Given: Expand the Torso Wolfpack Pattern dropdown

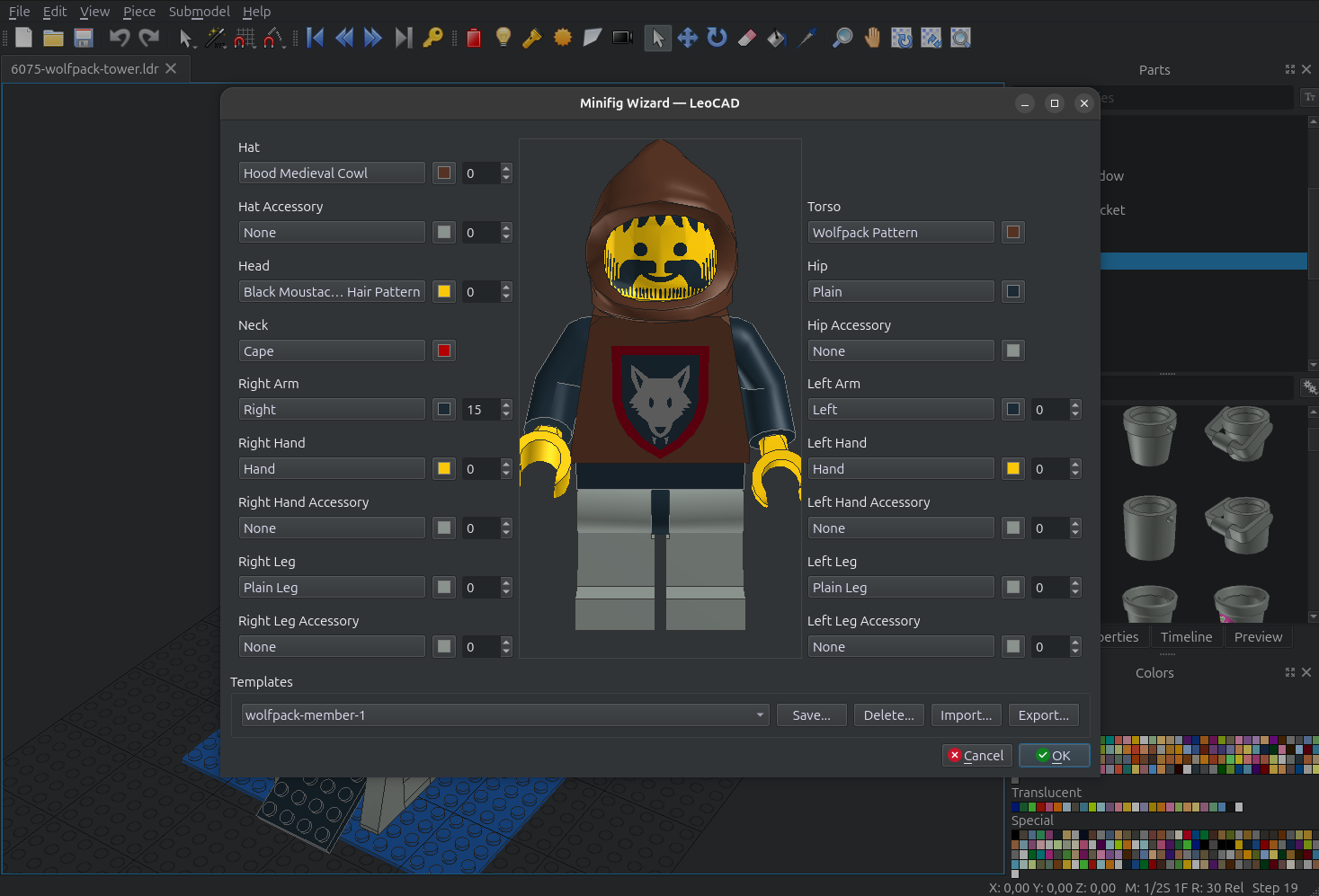Looking at the screenshot, I should click(900, 232).
